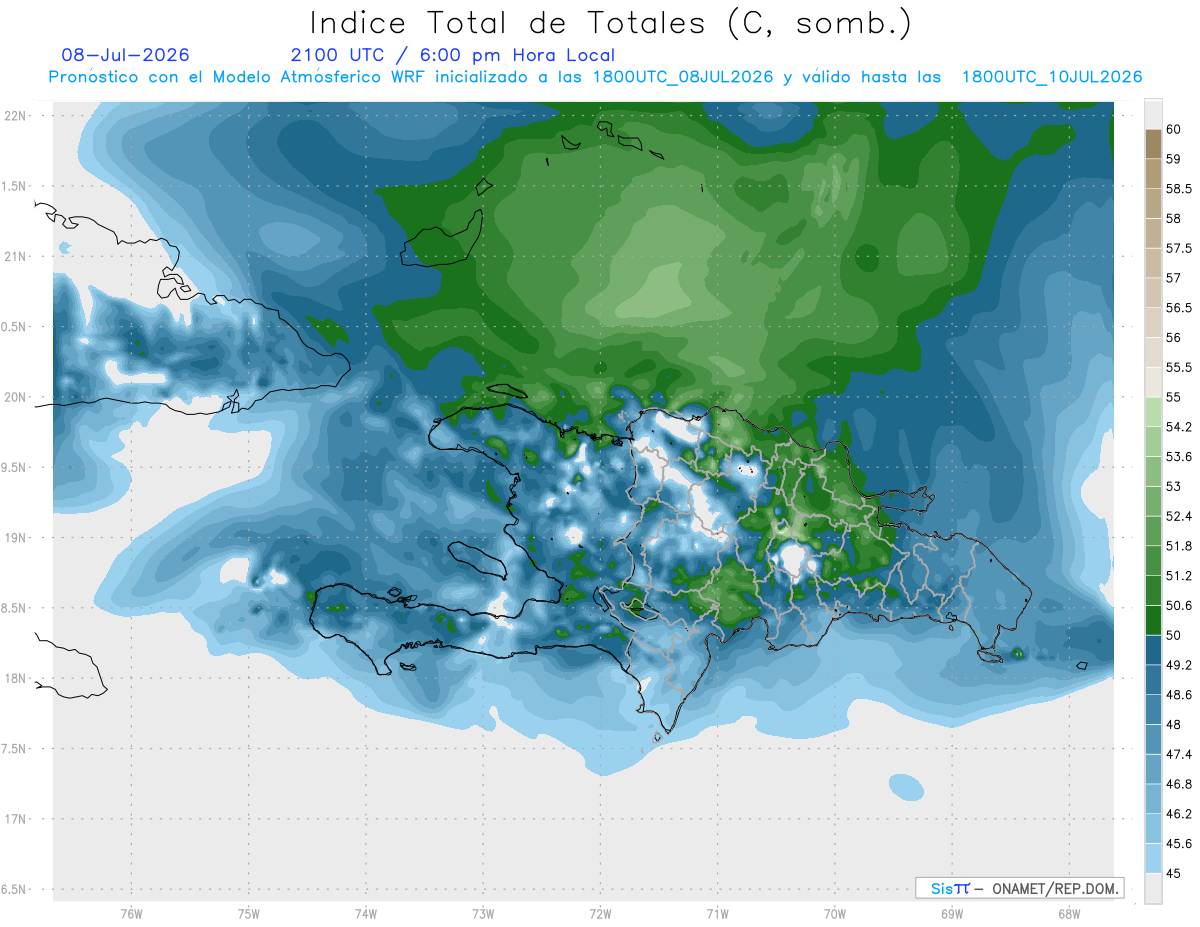Select the date text '08-Jul-2026'
The image size is (1200, 927).
click(125, 55)
